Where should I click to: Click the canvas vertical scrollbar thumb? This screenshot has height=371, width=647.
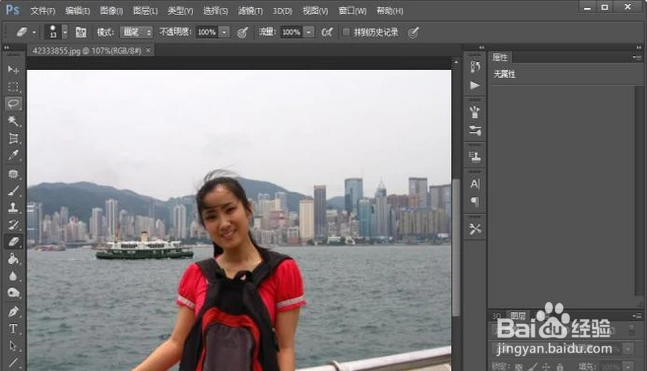click(456, 248)
